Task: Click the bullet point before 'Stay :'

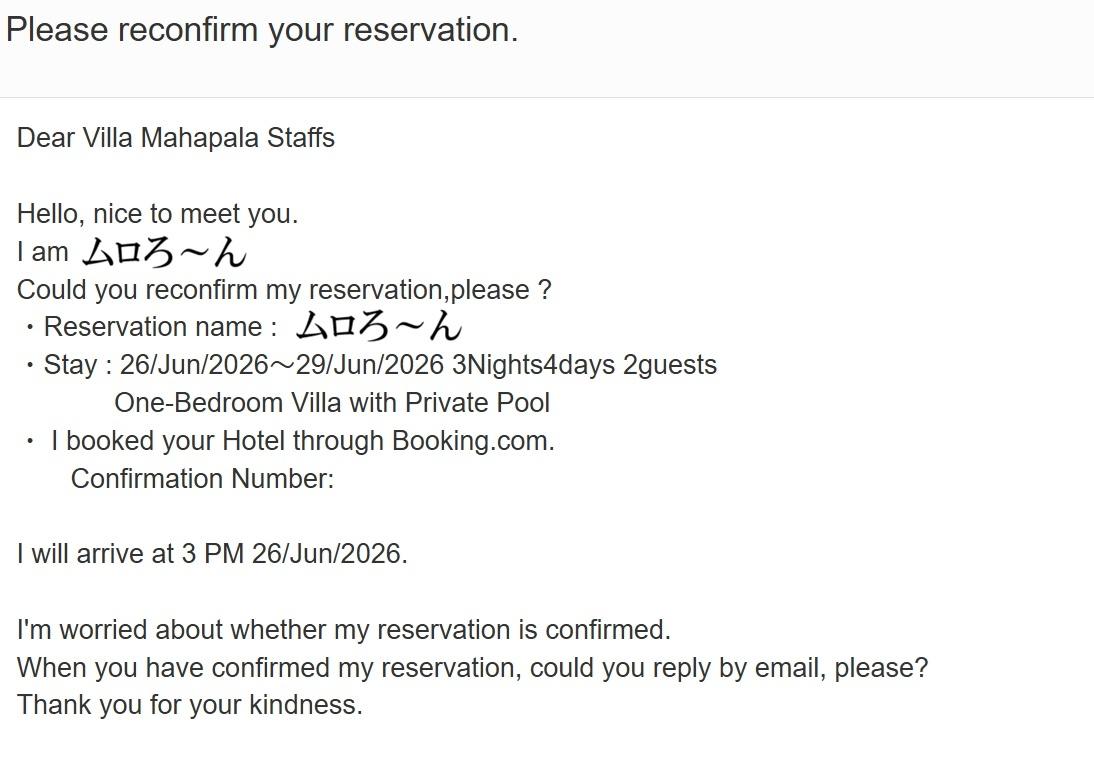Action: [x=29, y=365]
